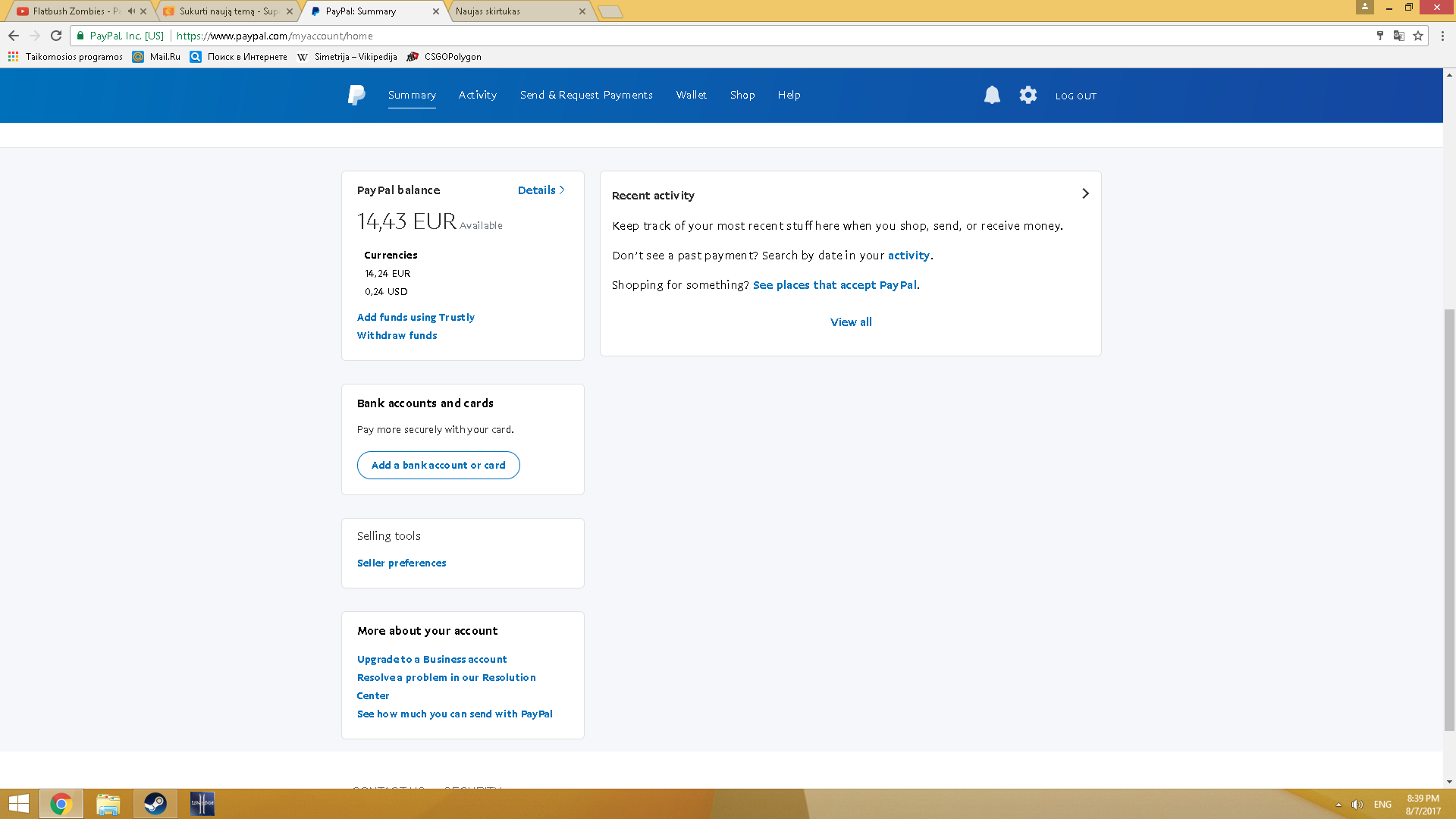
Task: Open the Simetrija – Vikipedija bookmark
Action: tap(347, 57)
